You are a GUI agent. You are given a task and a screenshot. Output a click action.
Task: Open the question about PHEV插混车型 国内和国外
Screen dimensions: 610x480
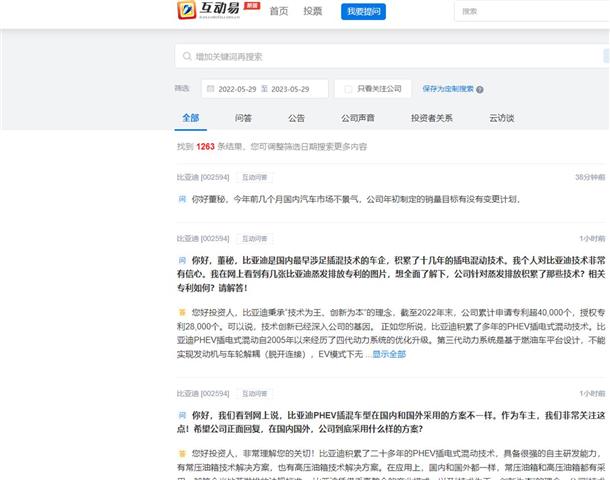pyautogui.click(x=391, y=422)
